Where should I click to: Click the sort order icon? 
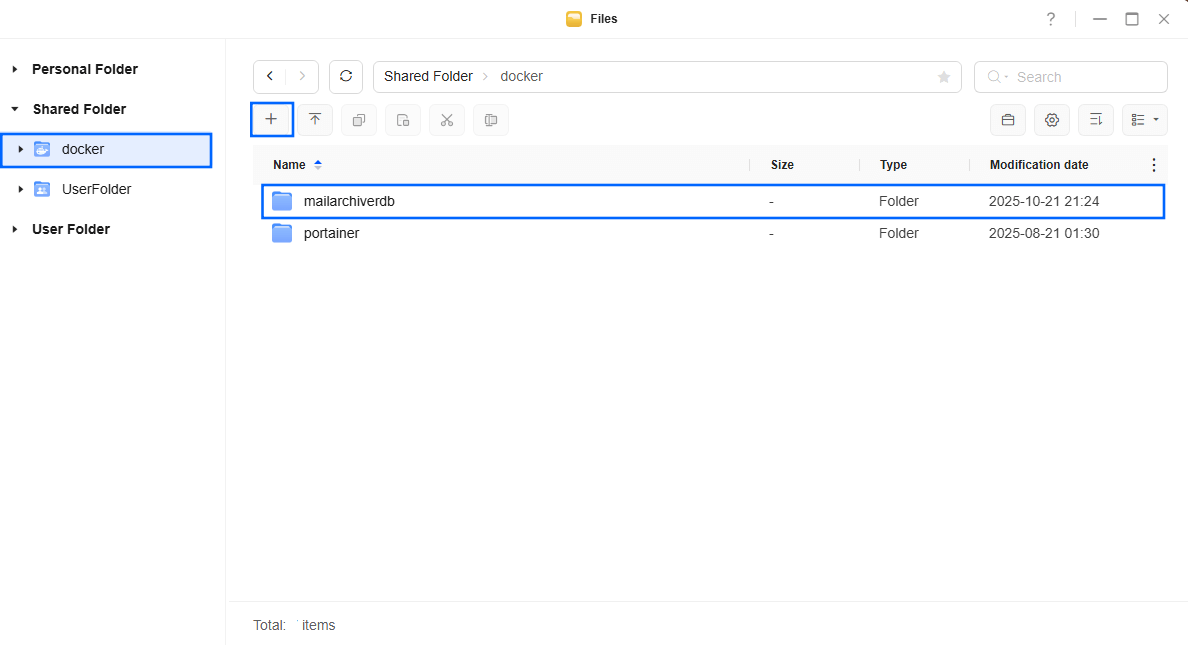point(1095,120)
